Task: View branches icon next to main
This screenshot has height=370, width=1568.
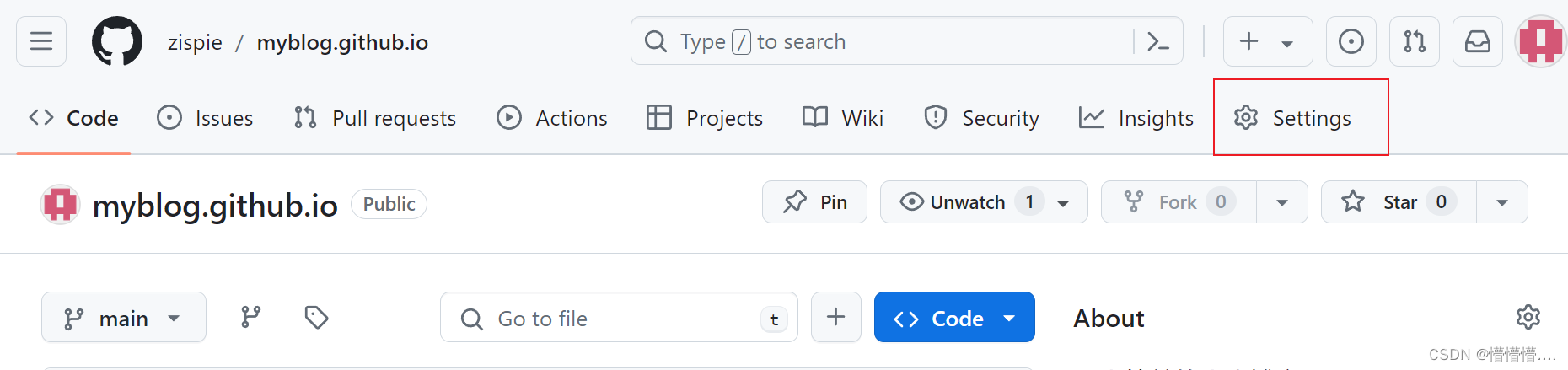Action: tap(250, 318)
